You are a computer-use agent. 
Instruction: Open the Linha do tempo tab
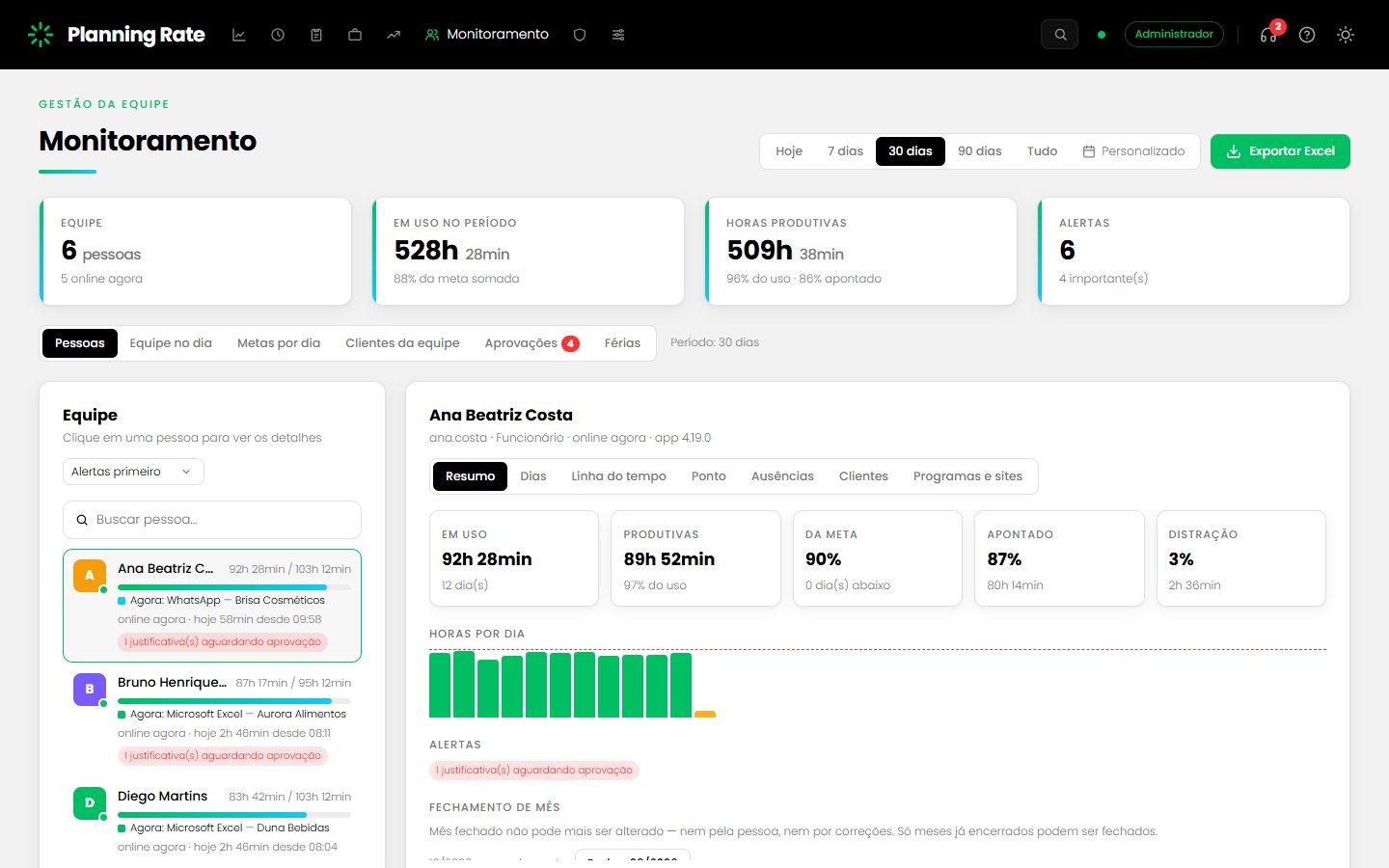(618, 476)
